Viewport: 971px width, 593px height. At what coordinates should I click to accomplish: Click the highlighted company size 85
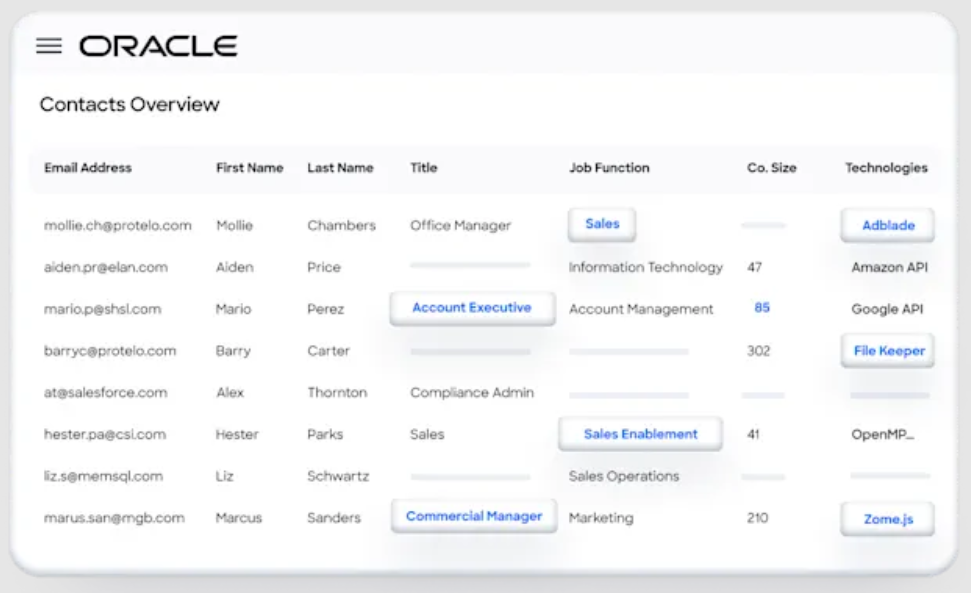[x=762, y=308]
